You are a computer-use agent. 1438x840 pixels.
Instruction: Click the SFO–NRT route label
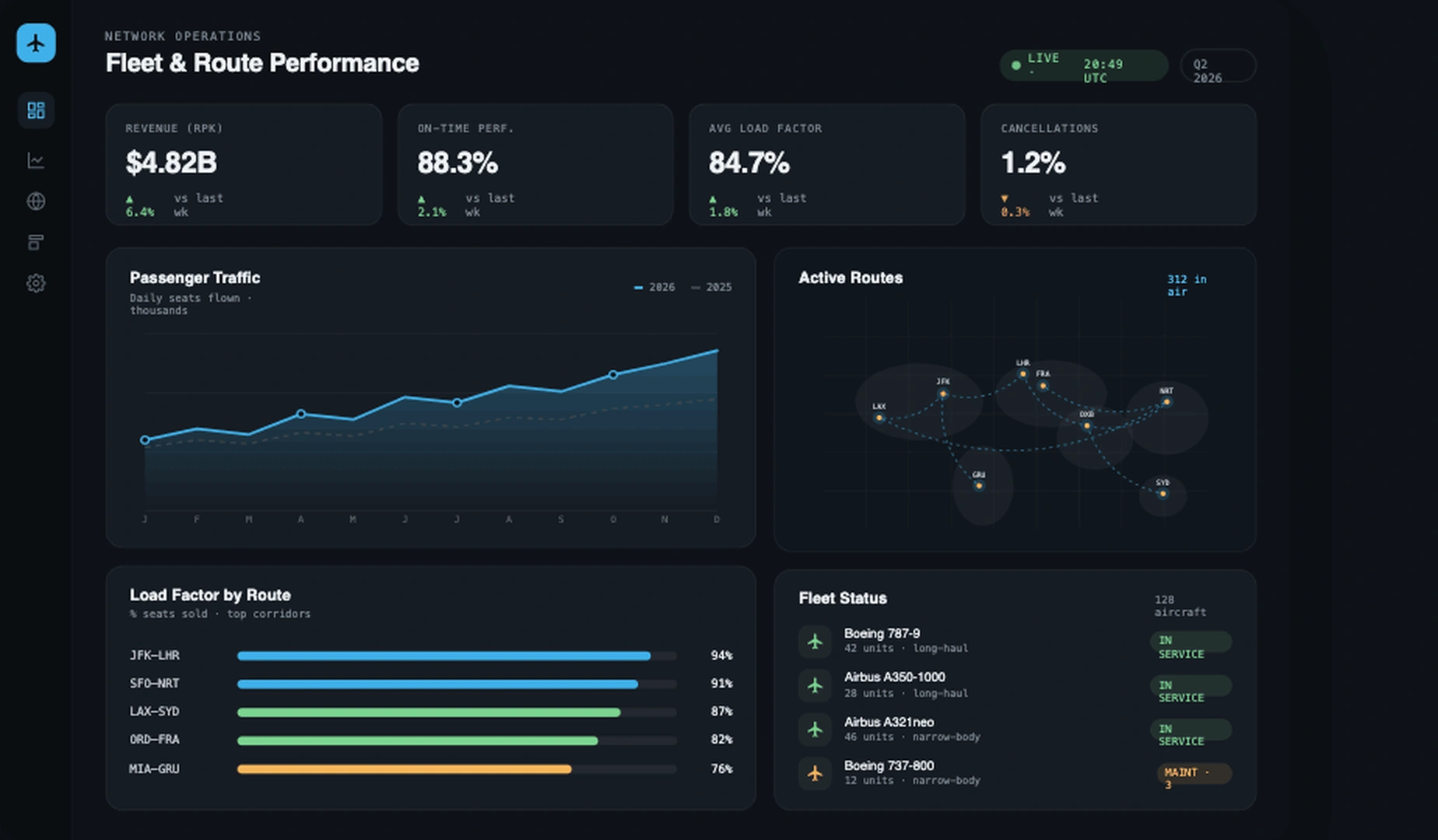click(154, 684)
